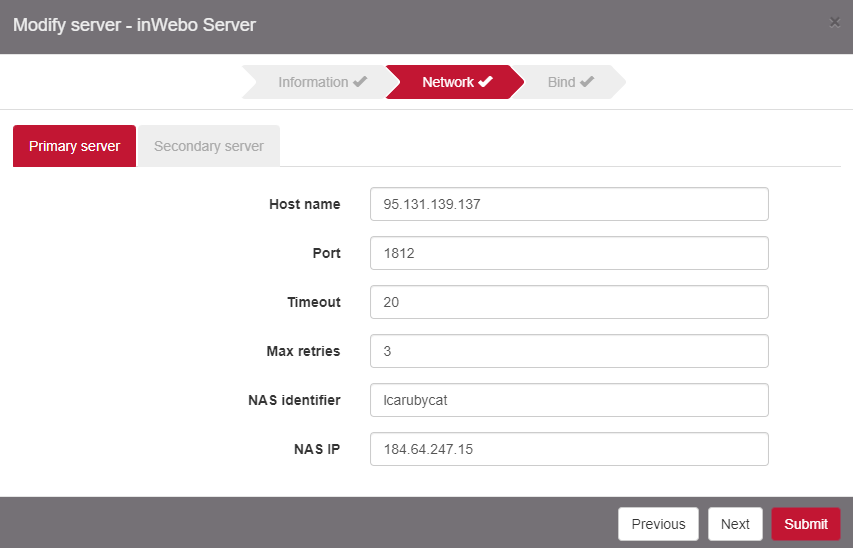Screen dimensions: 853x548
Task: Select the Primary server tab
Action: point(75,146)
